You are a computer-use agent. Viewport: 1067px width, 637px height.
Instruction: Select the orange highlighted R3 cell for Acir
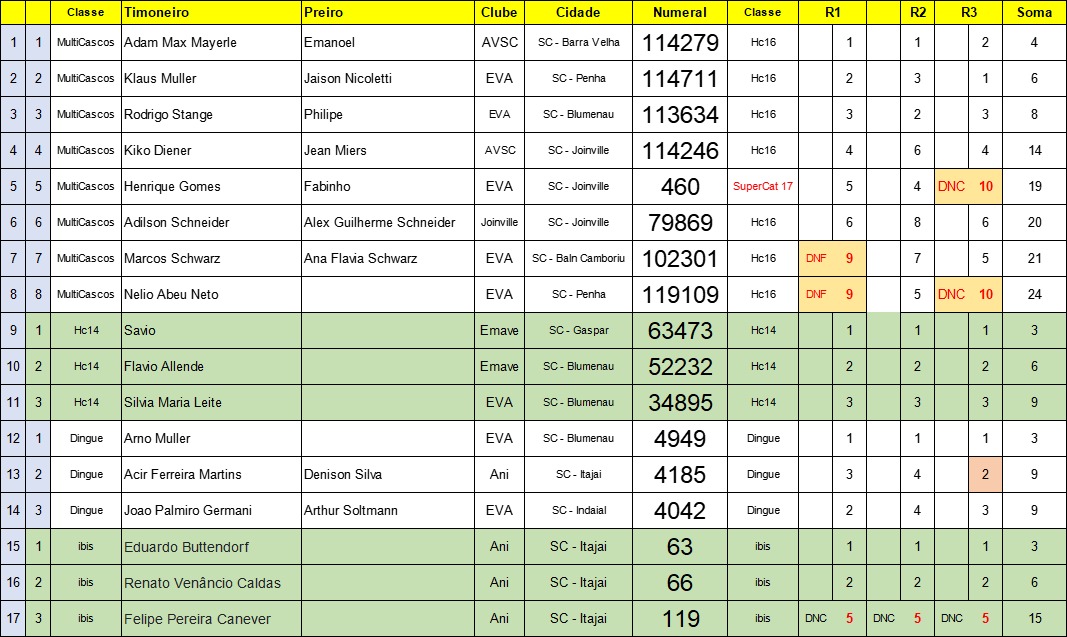pyautogui.click(x=985, y=475)
